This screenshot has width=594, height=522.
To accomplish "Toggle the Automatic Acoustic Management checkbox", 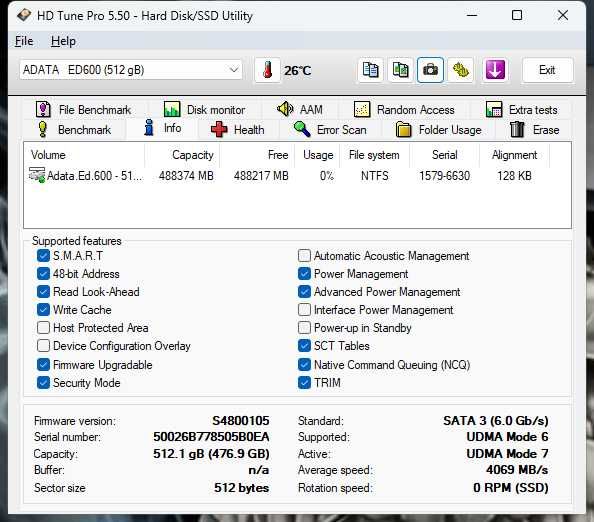I will pos(304,256).
